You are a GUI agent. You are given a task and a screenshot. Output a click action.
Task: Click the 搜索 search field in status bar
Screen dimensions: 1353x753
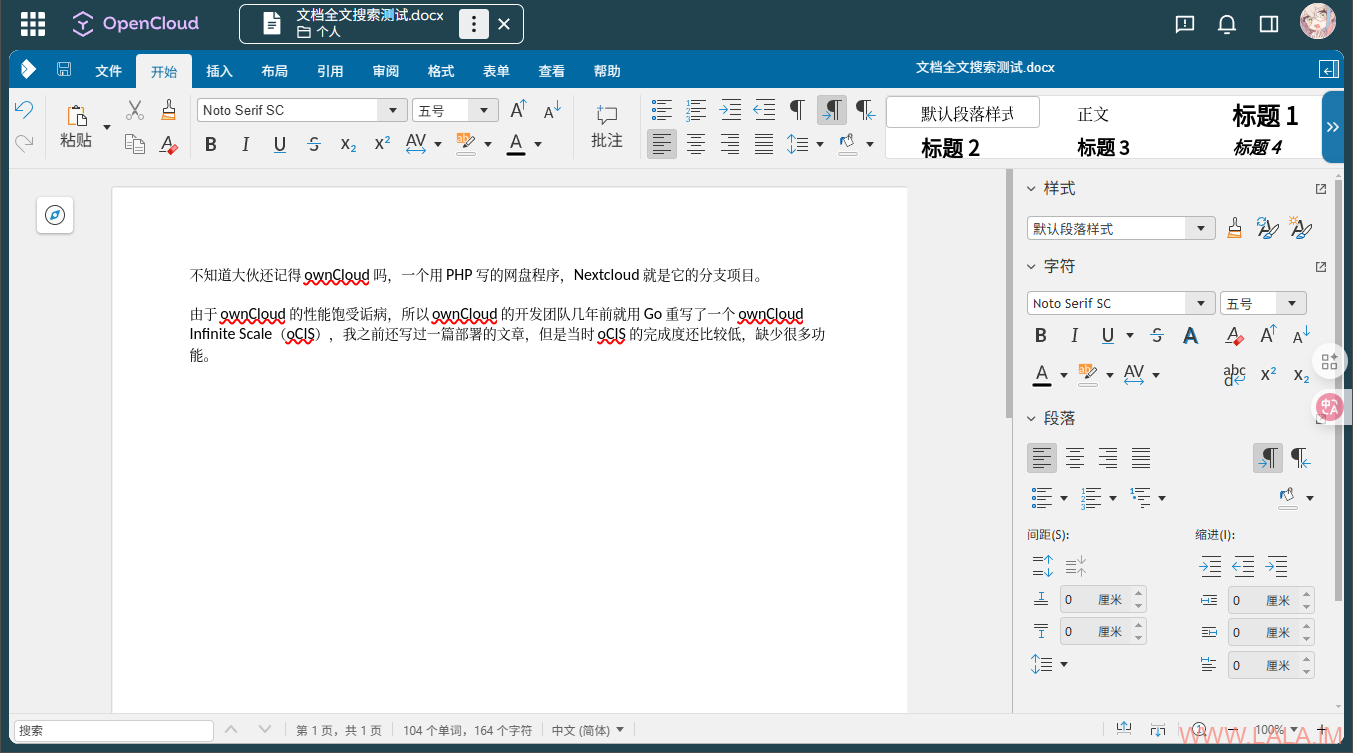click(113, 731)
